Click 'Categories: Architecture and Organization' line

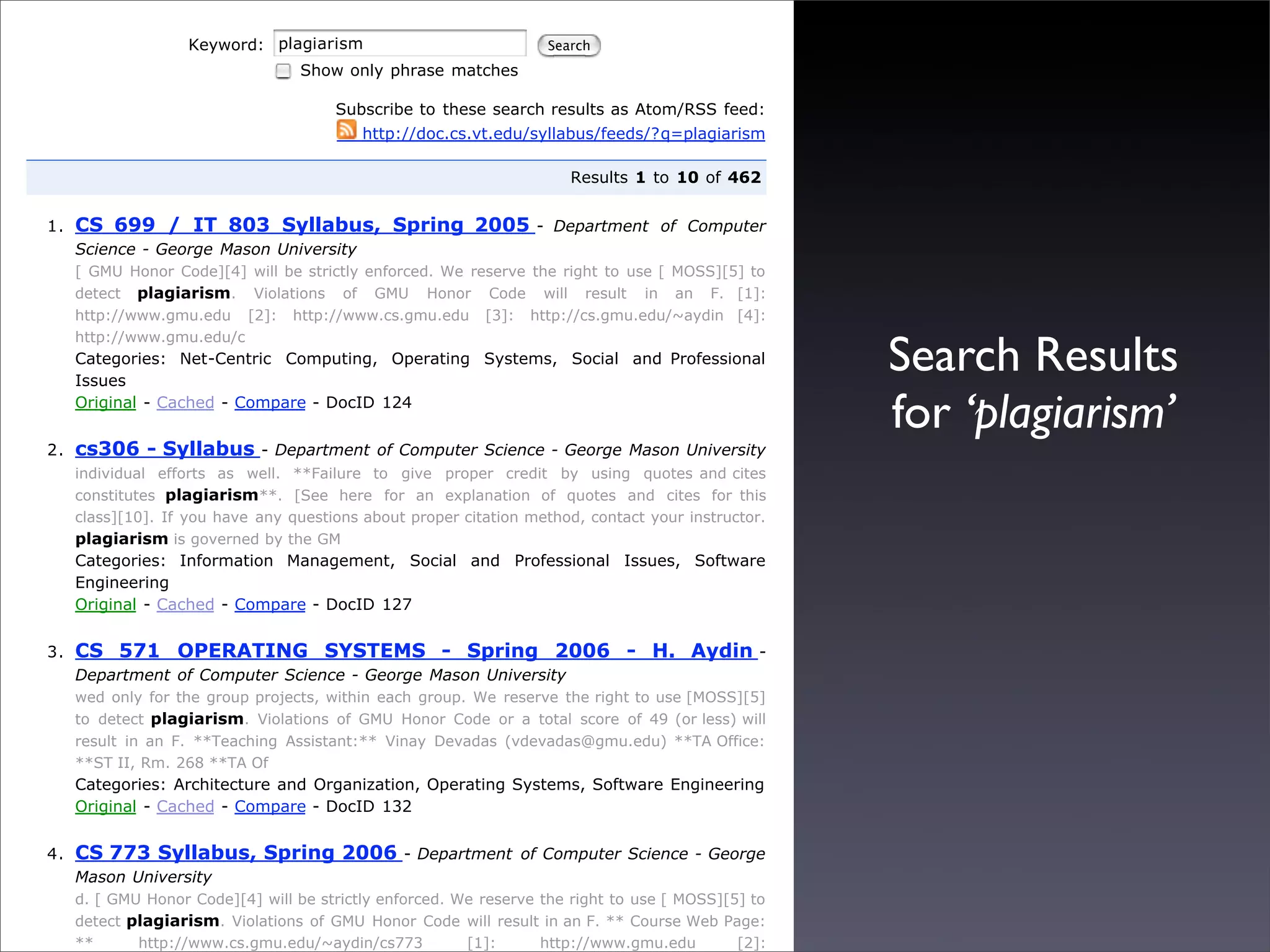click(x=419, y=785)
